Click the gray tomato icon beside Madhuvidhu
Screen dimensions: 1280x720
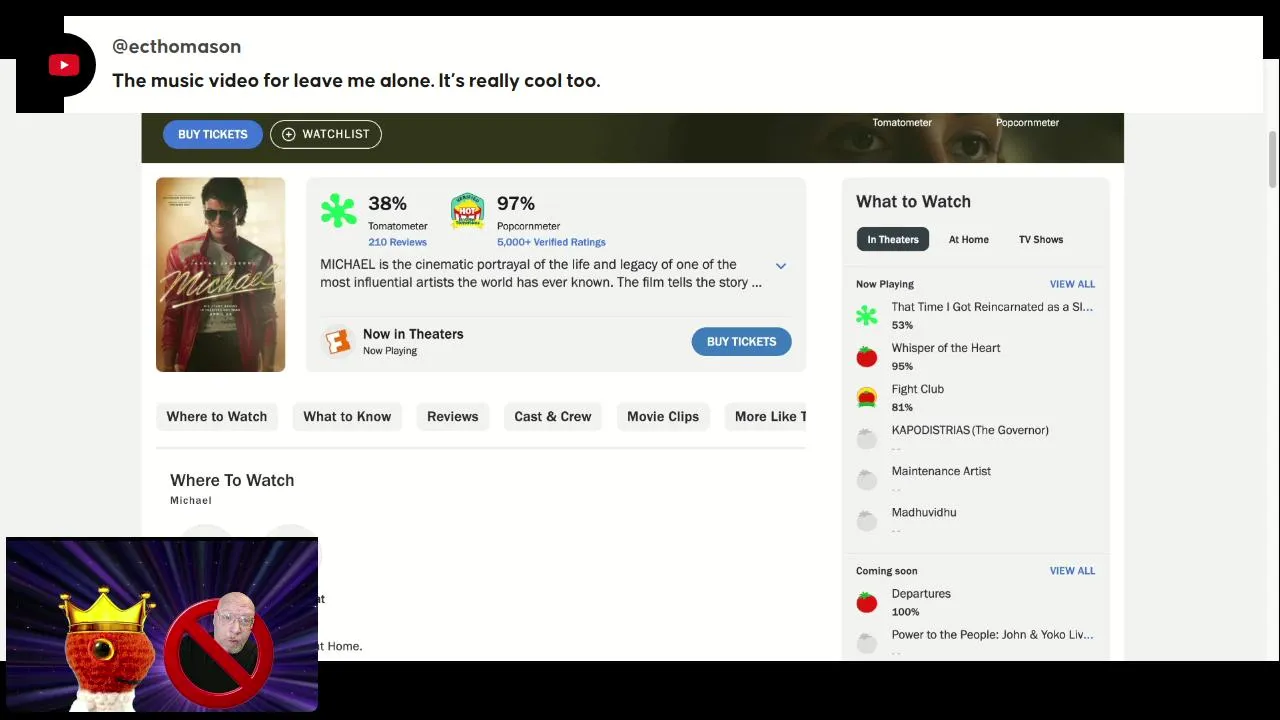[x=867, y=521]
